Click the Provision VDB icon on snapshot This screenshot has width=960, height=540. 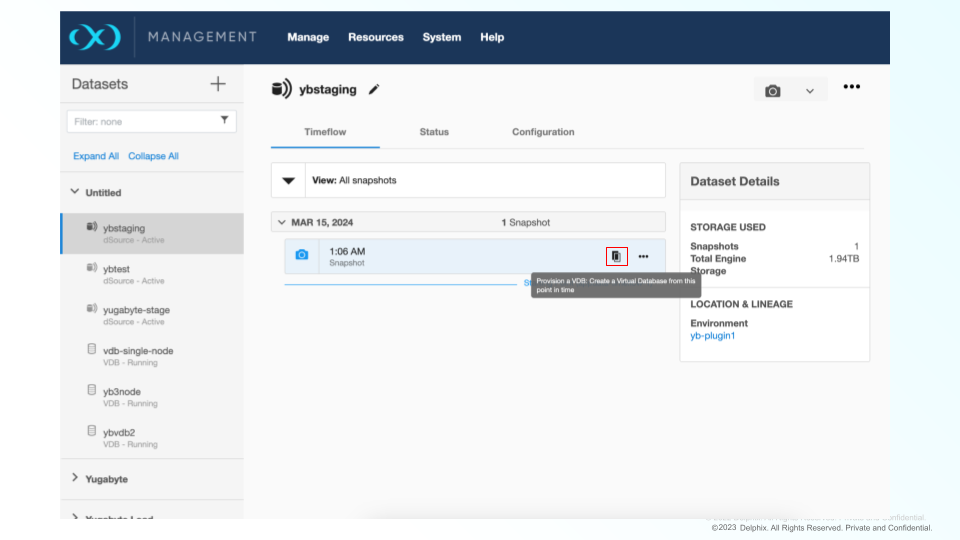tap(616, 256)
